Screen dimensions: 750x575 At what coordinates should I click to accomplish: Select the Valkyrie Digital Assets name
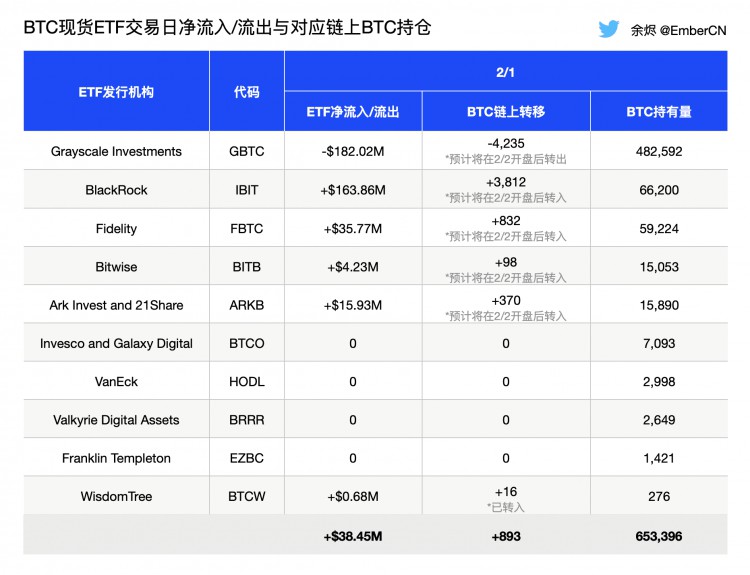pos(116,420)
